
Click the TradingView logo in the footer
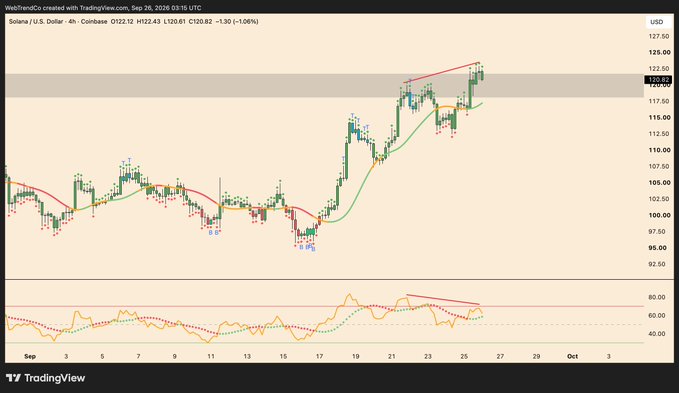pyautogui.click(x=45, y=378)
